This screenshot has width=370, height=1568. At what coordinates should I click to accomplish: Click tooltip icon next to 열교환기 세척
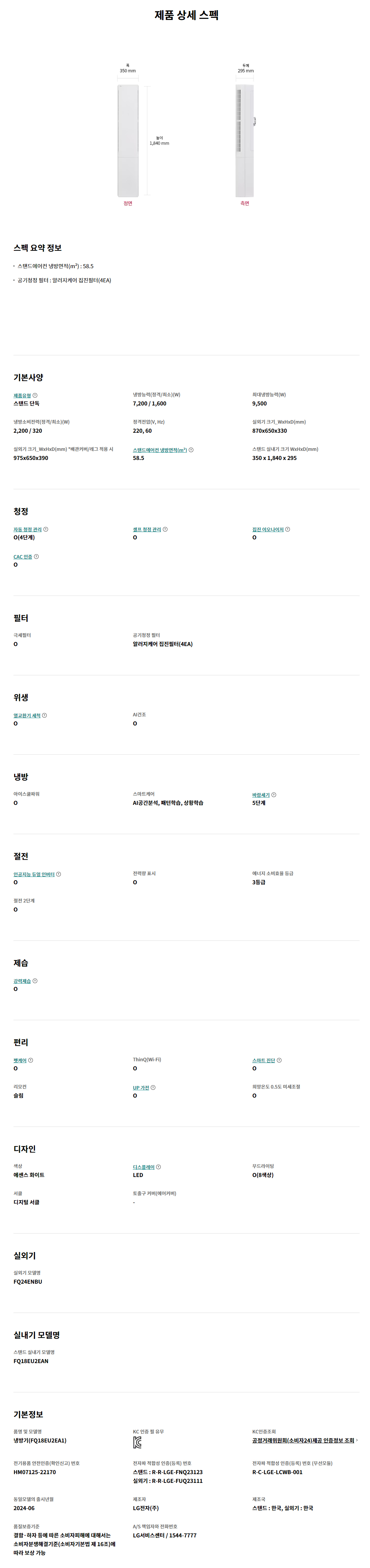click(x=44, y=716)
